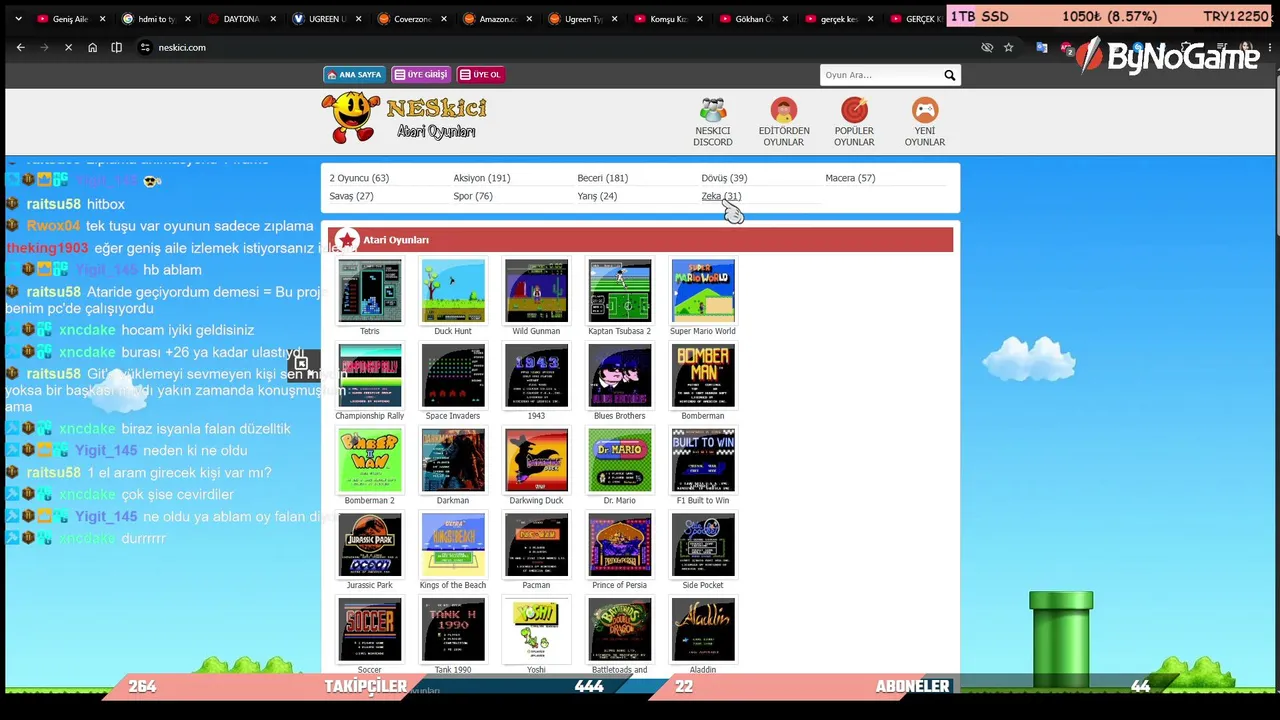Click the ÜYE OL button

coord(480,75)
